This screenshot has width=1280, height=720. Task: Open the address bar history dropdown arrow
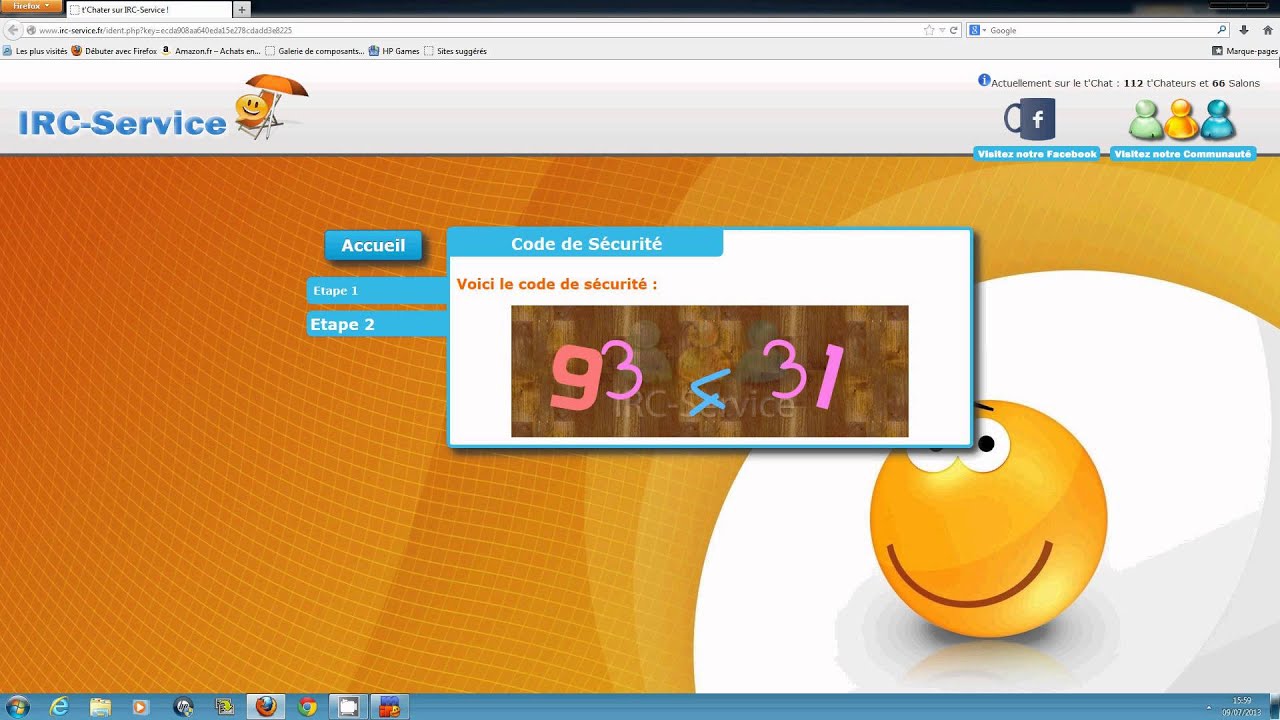click(x=942, y=30)
